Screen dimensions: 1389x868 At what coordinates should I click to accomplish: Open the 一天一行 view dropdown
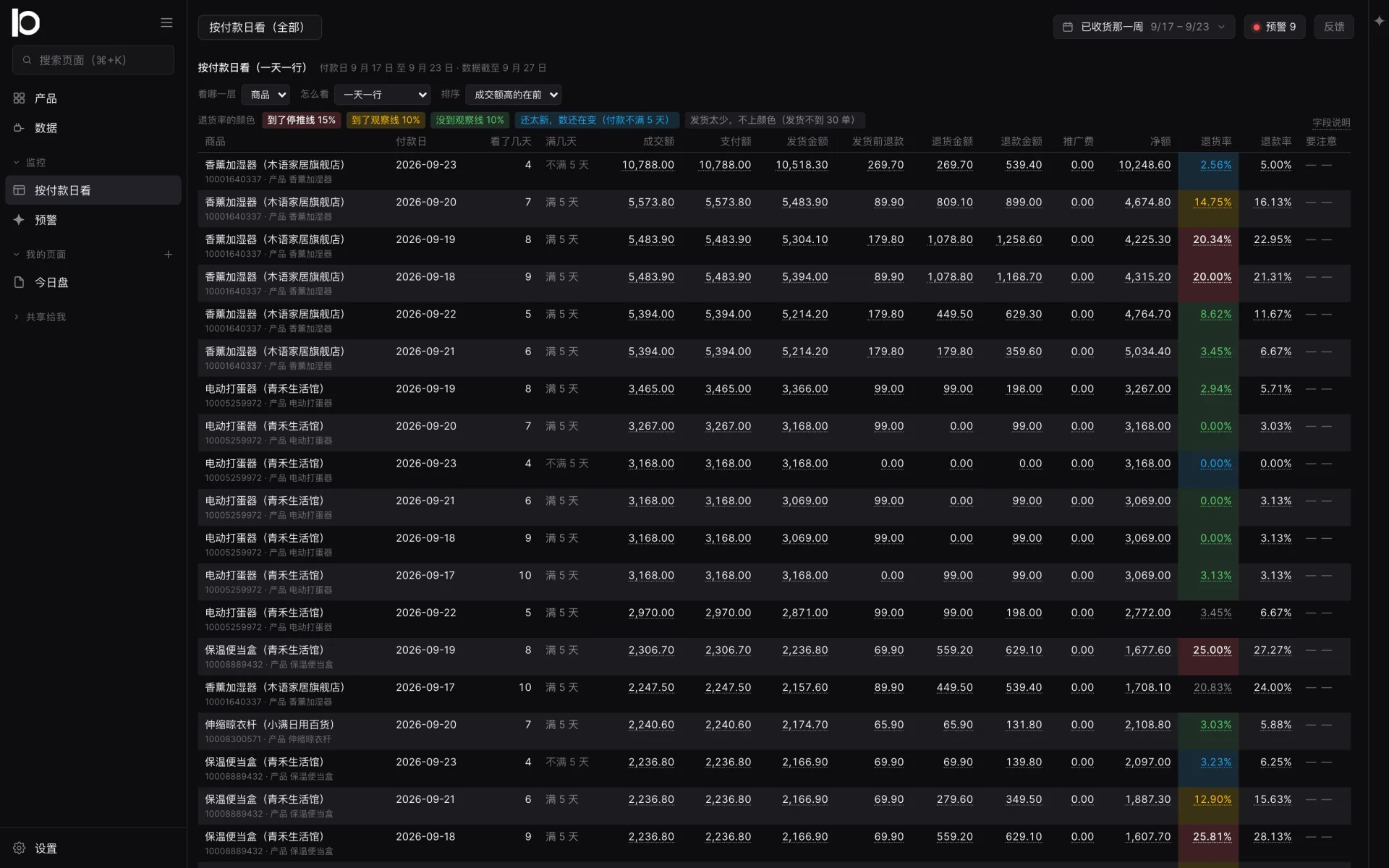point(383,95)
